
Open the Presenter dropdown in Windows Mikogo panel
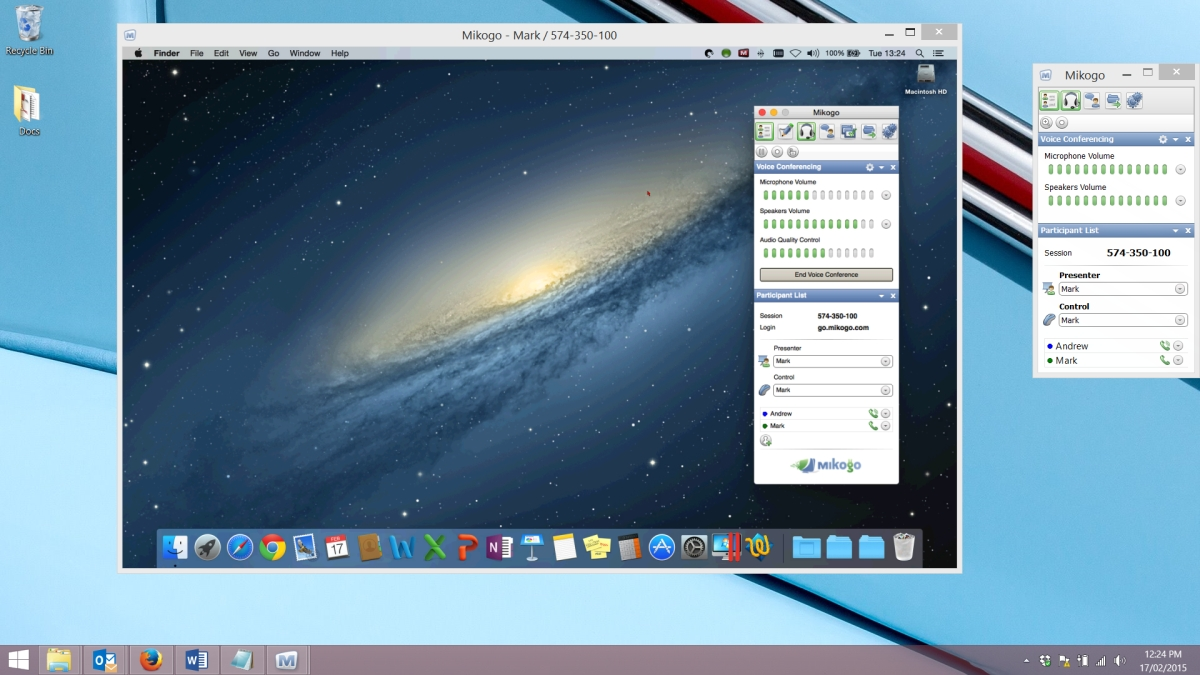coord(1123,289)
